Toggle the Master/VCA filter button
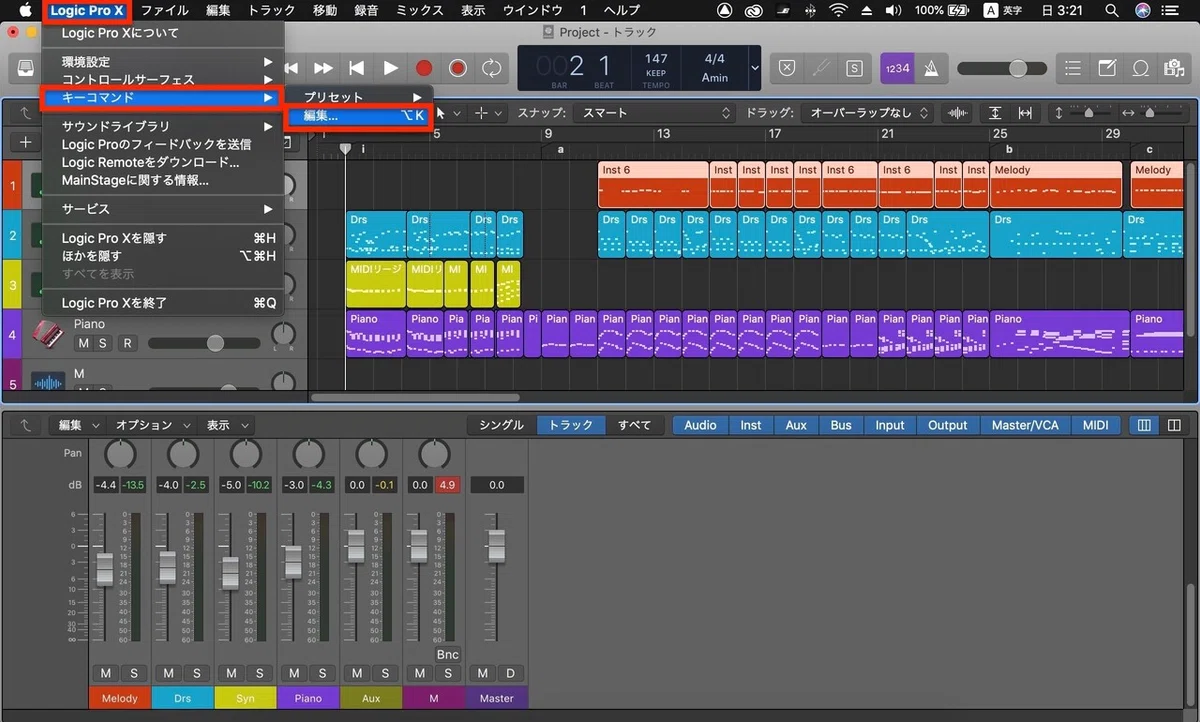1200x722 pixels. click(x=1025, y=425)
